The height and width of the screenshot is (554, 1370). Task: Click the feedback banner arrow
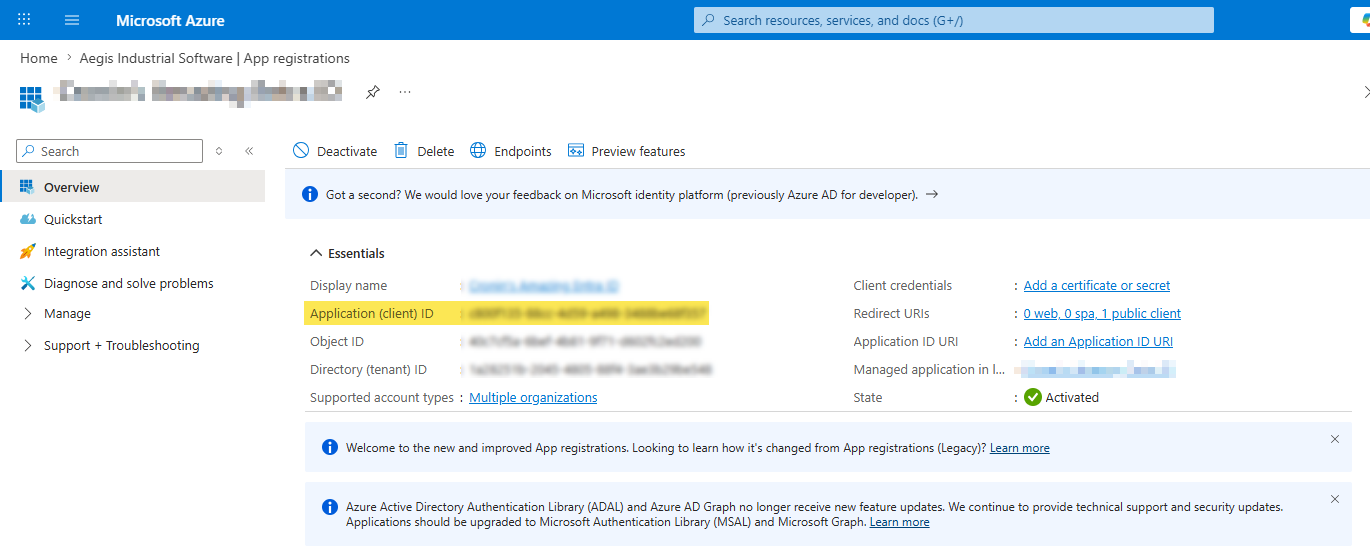[x=932, y=194]
